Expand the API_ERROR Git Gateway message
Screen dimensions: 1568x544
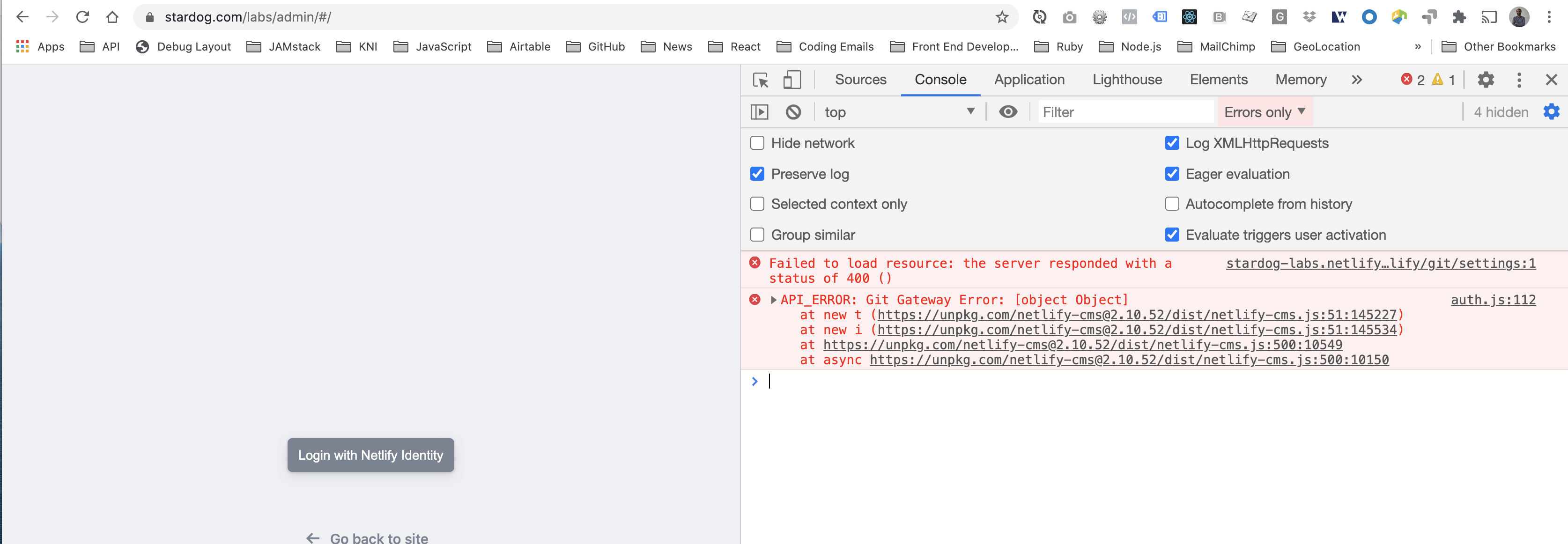[x=774, y=299]
